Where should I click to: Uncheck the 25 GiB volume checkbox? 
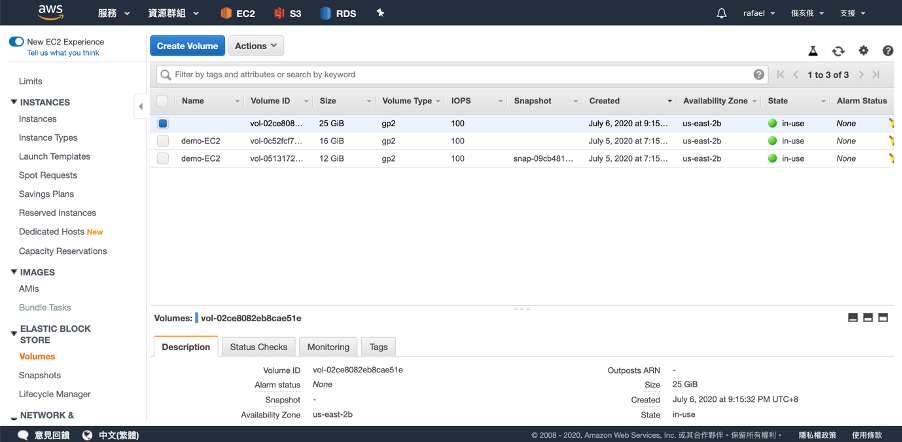coord(163,123)
